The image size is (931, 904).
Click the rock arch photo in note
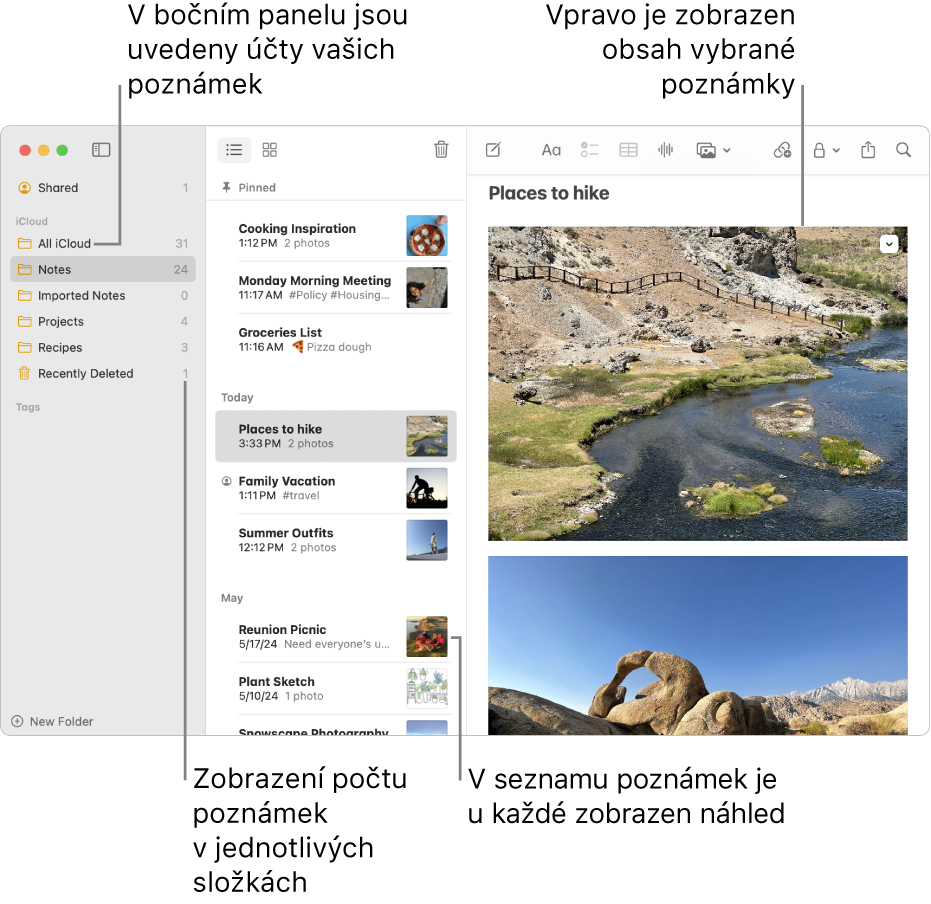698,645
